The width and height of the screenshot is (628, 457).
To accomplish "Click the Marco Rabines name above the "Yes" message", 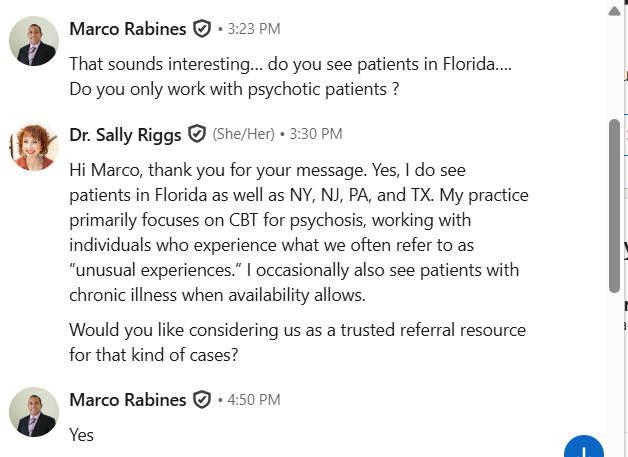I will point(127,400).
